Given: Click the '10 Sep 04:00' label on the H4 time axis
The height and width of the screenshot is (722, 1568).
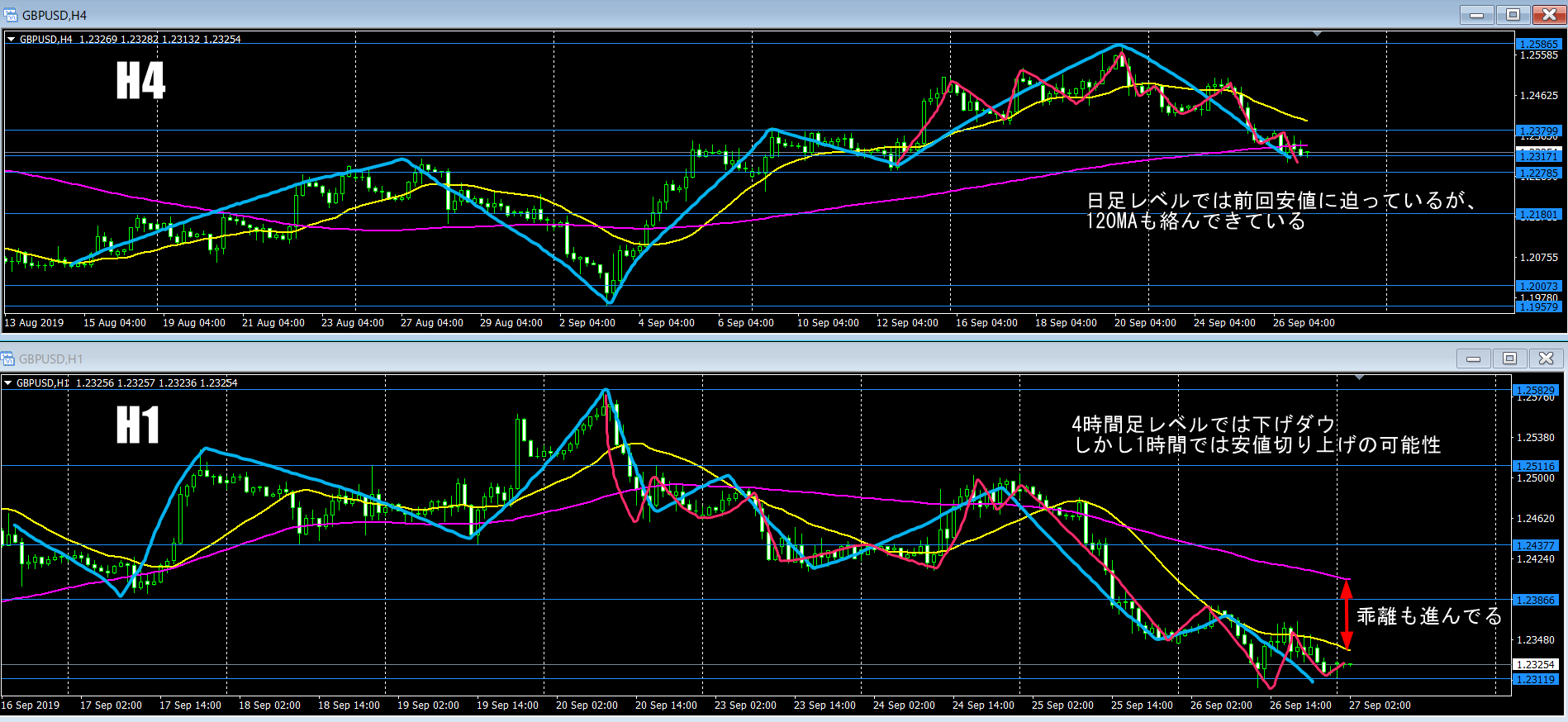Looking at the screenshot, I should 828,323.
